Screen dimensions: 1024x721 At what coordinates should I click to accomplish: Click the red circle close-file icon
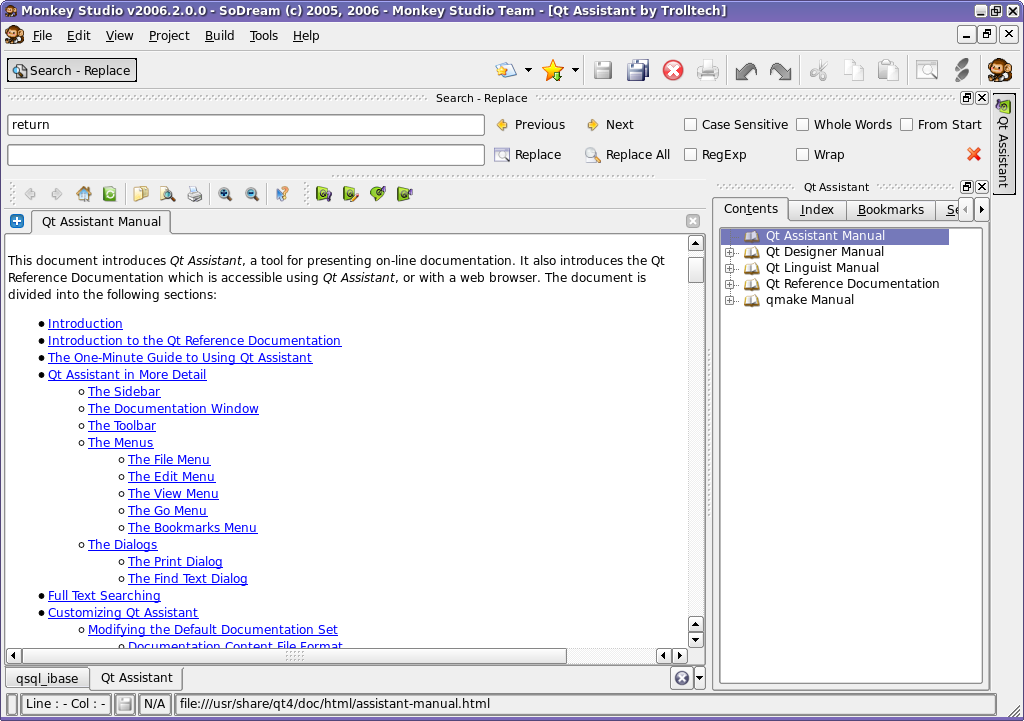pos(673,70)
